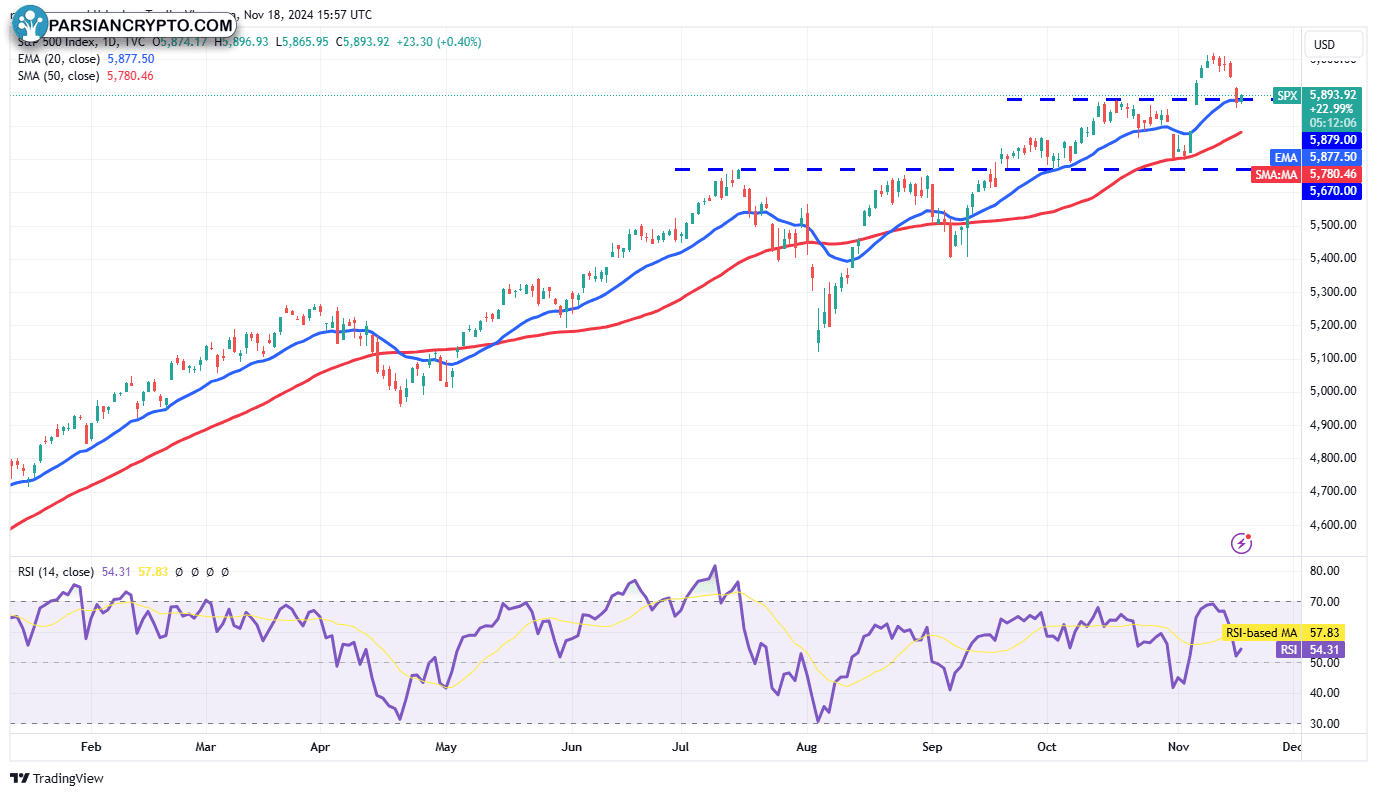This screenshot has height=796, width=1377.
Task: Click the Nov 18, 2024 15:57 UTC timestamp
Action: pyautogui.click(x=308, y=16)
